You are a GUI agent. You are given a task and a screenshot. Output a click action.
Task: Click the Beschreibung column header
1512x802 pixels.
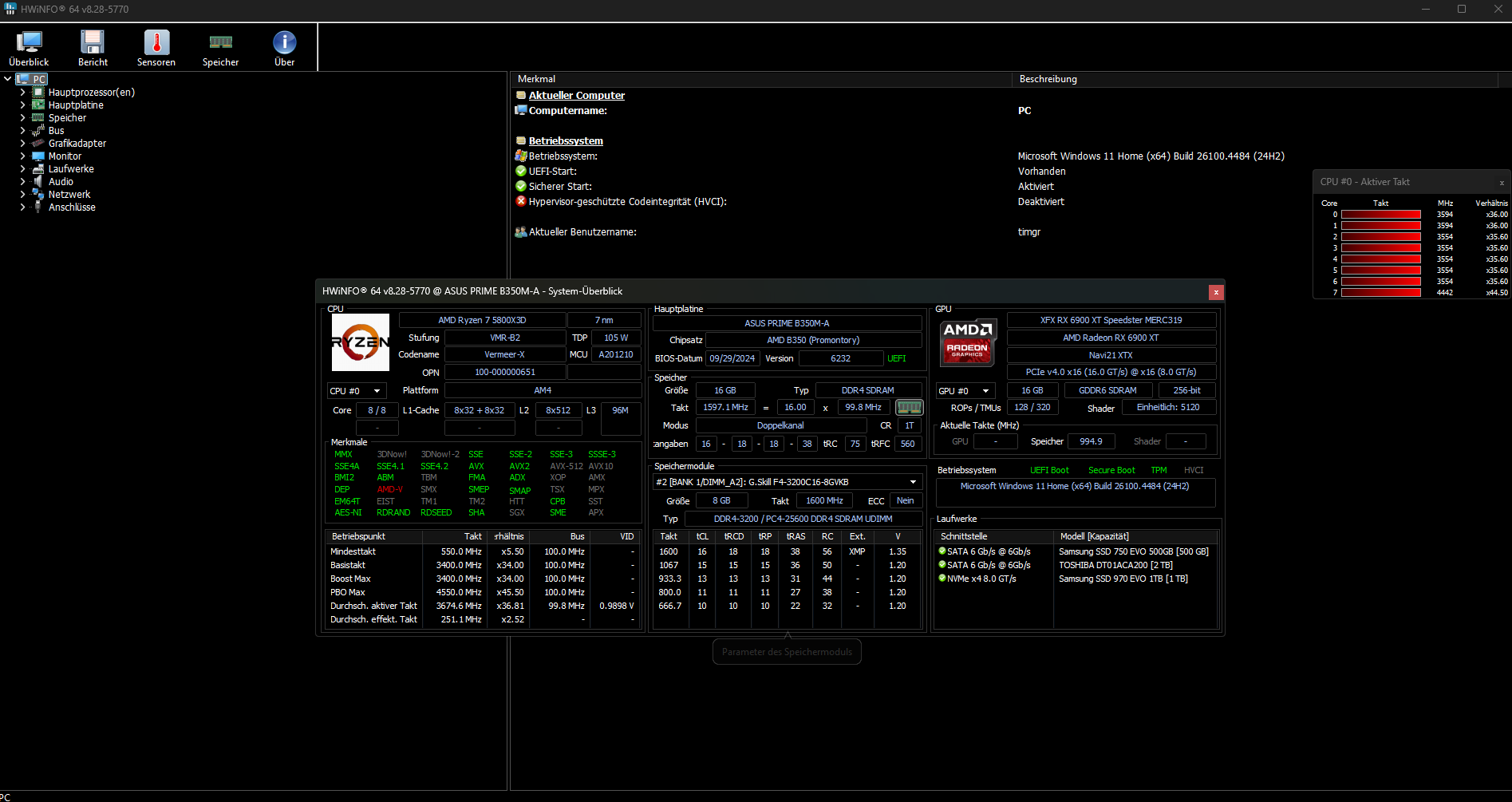[1257, 79]
